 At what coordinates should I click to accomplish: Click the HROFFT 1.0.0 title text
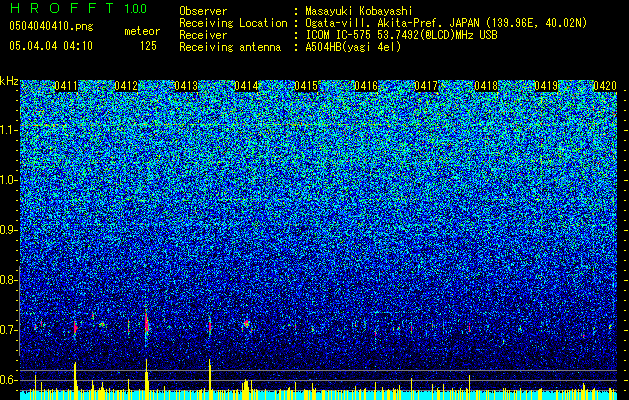tap(78, 8)
